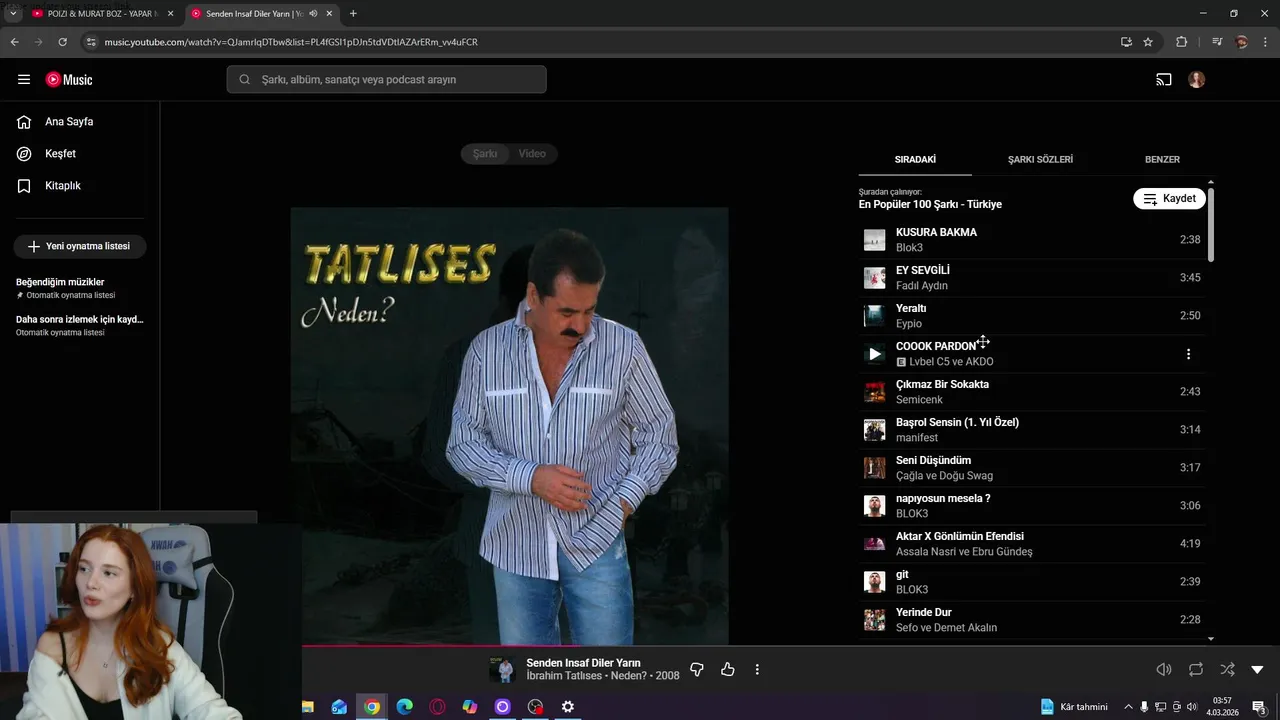Click install app icon in address bar
The width and height of the screenshot is (1280, 720).
[1126, 42]
